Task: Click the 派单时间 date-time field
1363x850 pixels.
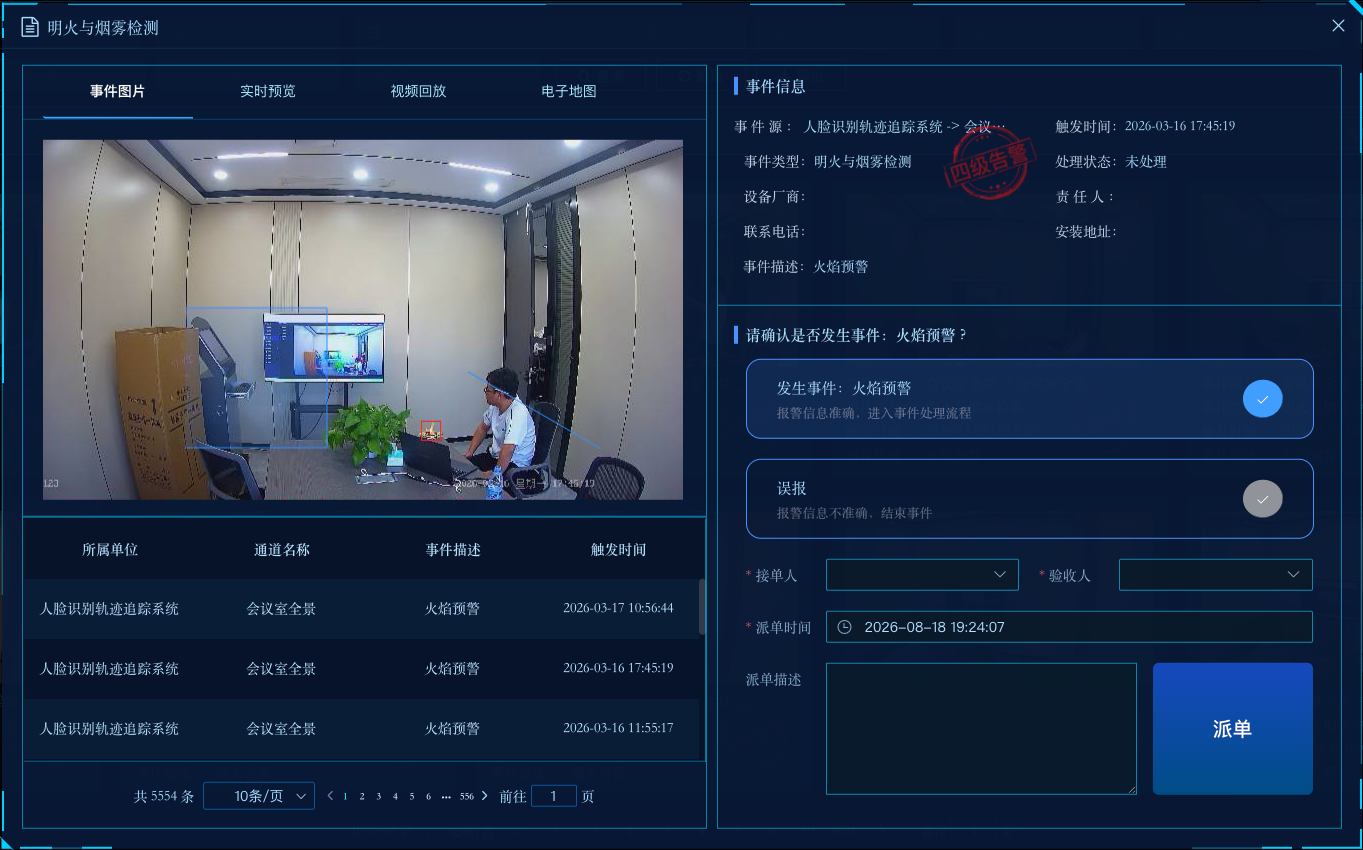Action: 1069,627
